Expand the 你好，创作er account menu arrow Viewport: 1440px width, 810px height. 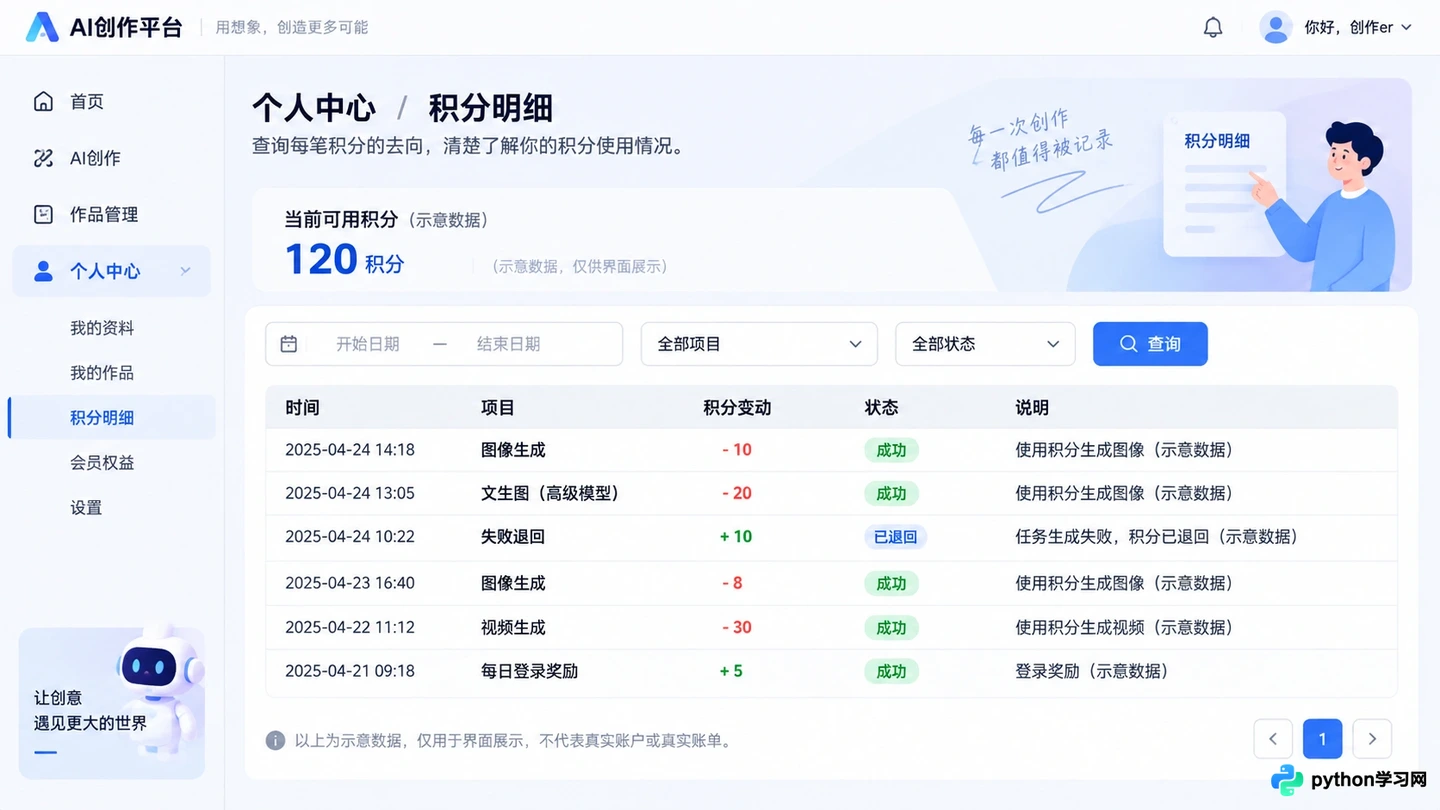click(1406, 28)
